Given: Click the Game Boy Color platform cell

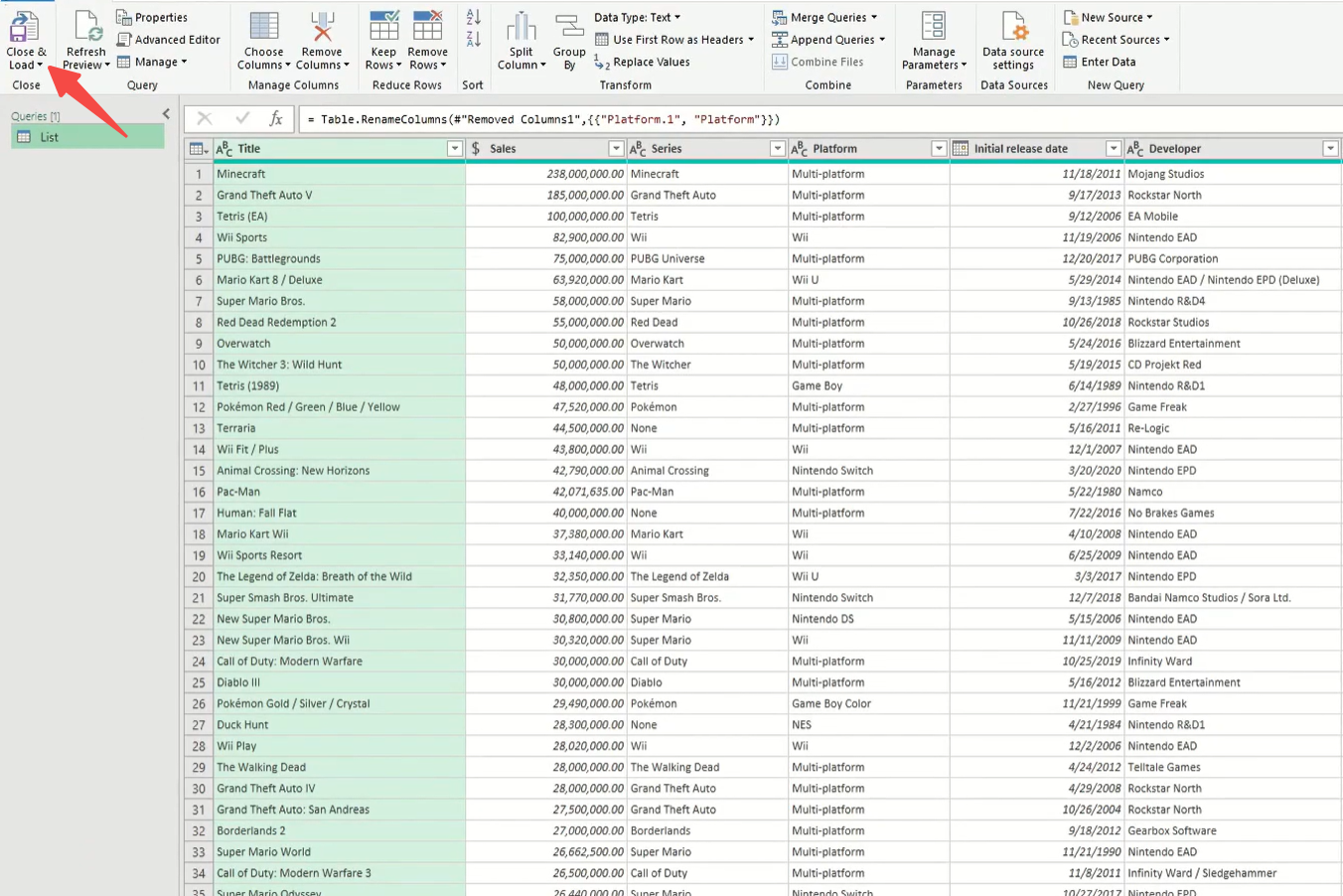Looking at the screenshot, I should 868,703.
